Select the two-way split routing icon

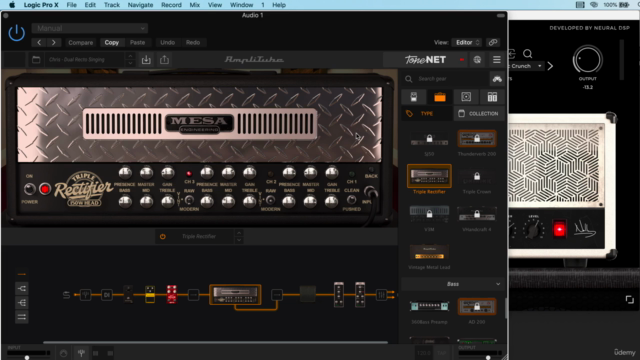22,288
